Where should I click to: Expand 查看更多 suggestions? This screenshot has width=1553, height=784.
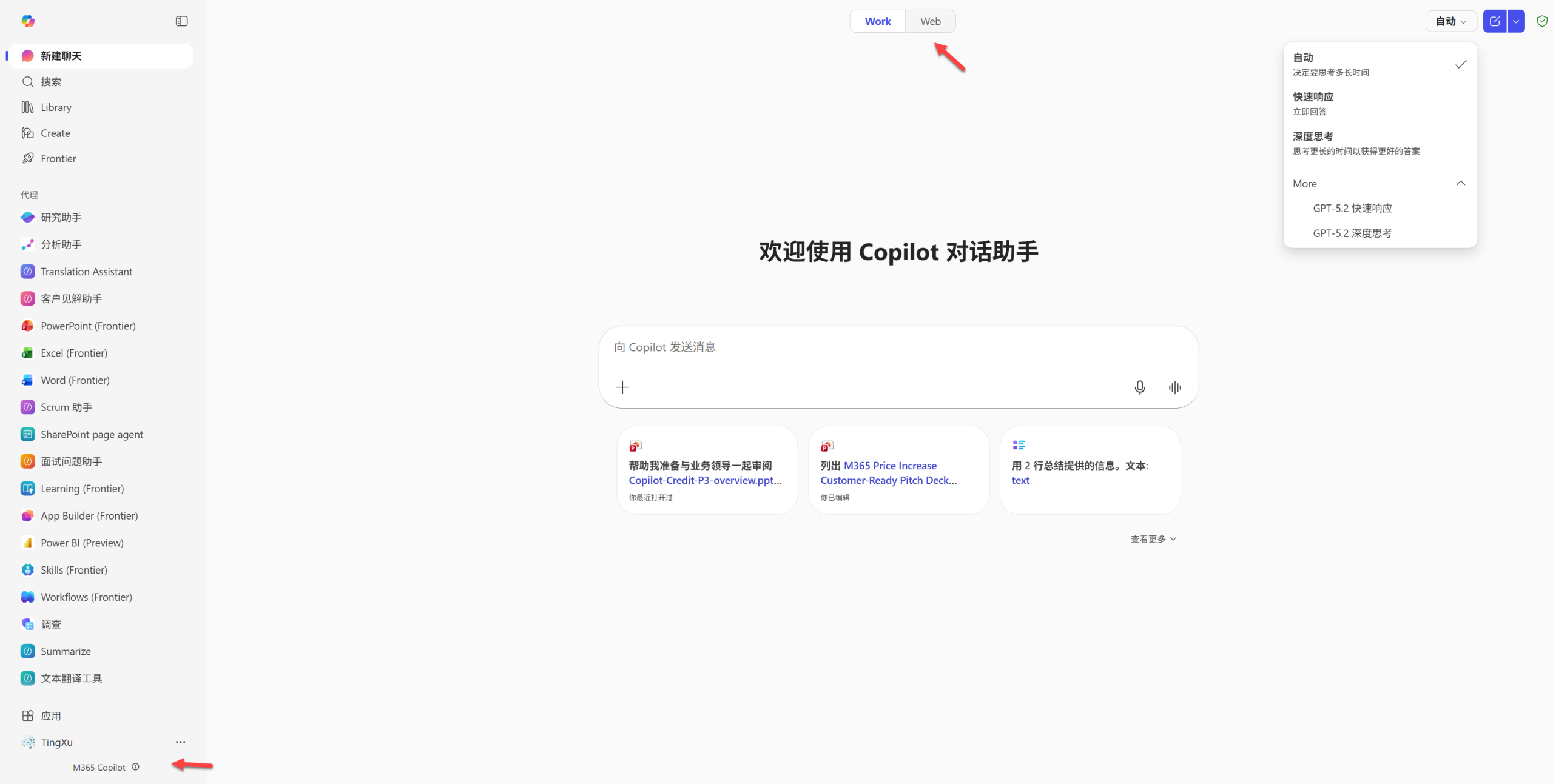pos(1153,539)
